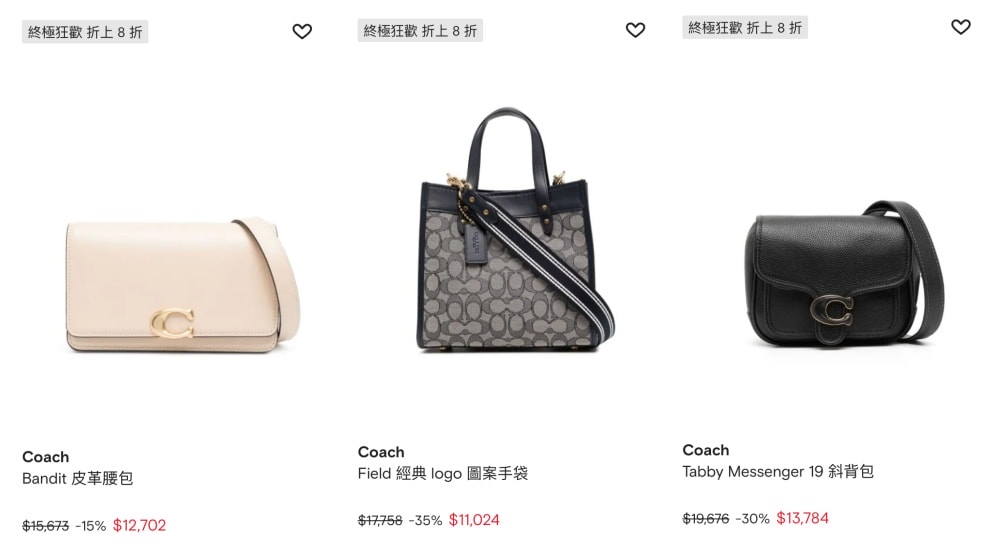Click the promo badge on the Bandit bag
Viewport: 1000px width, 550px height.
[x=85, y=32]
